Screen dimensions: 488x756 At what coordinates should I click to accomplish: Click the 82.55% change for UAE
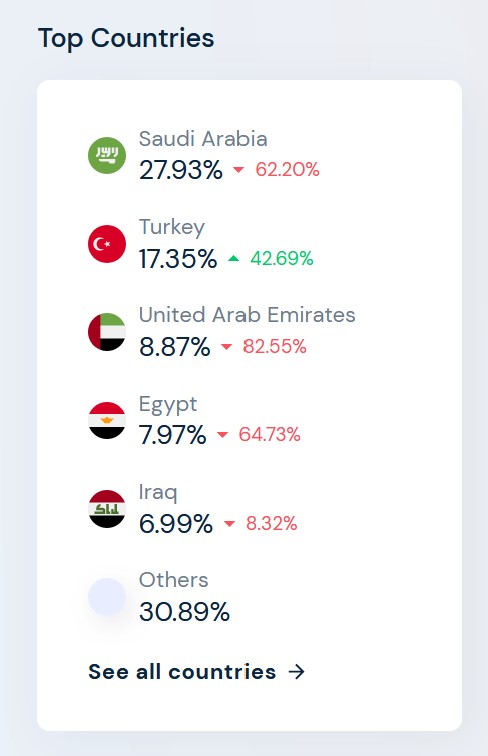(x=274, y=346)
